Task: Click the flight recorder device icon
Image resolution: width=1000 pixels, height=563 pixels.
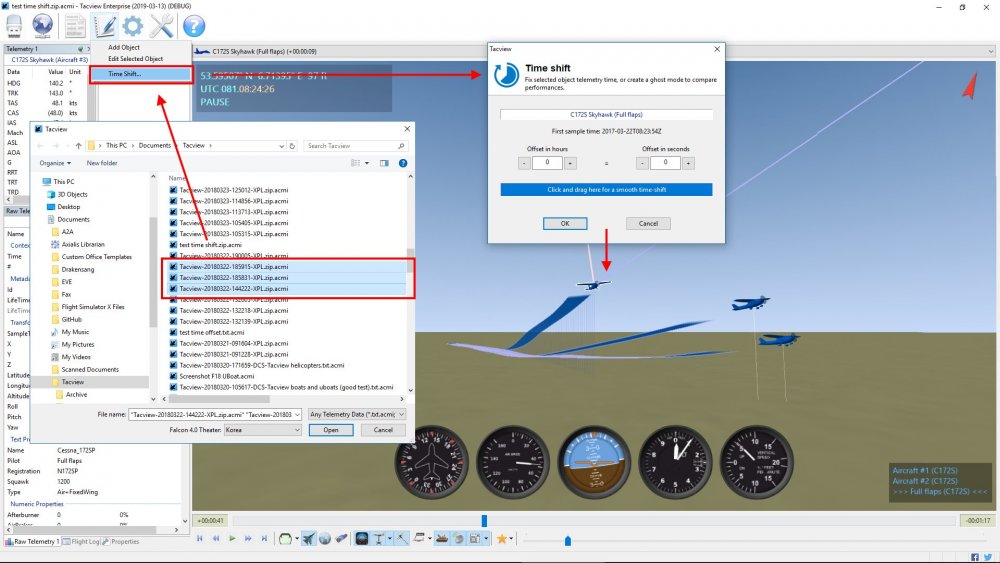Action: tap(14, 26)
